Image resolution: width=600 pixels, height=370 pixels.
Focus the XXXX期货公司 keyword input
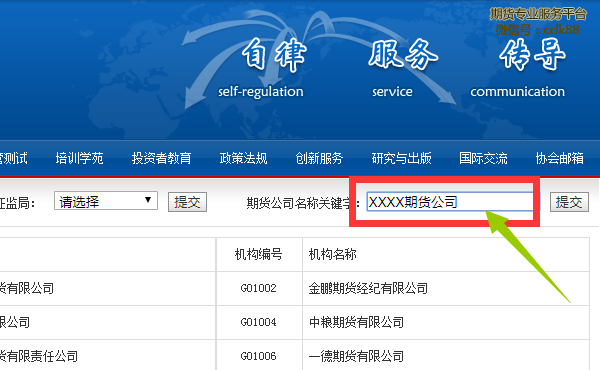[x=450, y=202]
